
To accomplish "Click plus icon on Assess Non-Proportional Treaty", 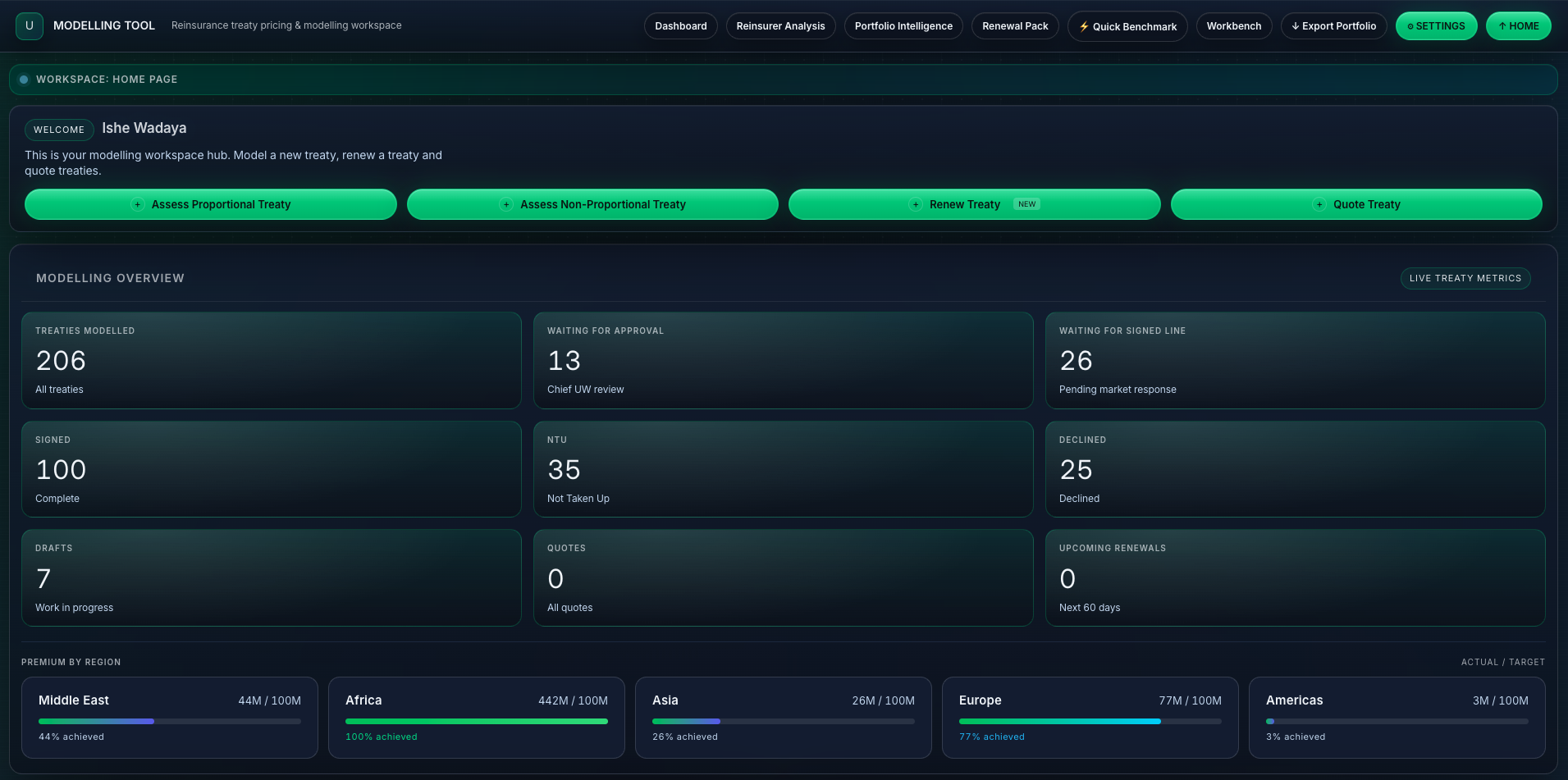I will (506, 204).
